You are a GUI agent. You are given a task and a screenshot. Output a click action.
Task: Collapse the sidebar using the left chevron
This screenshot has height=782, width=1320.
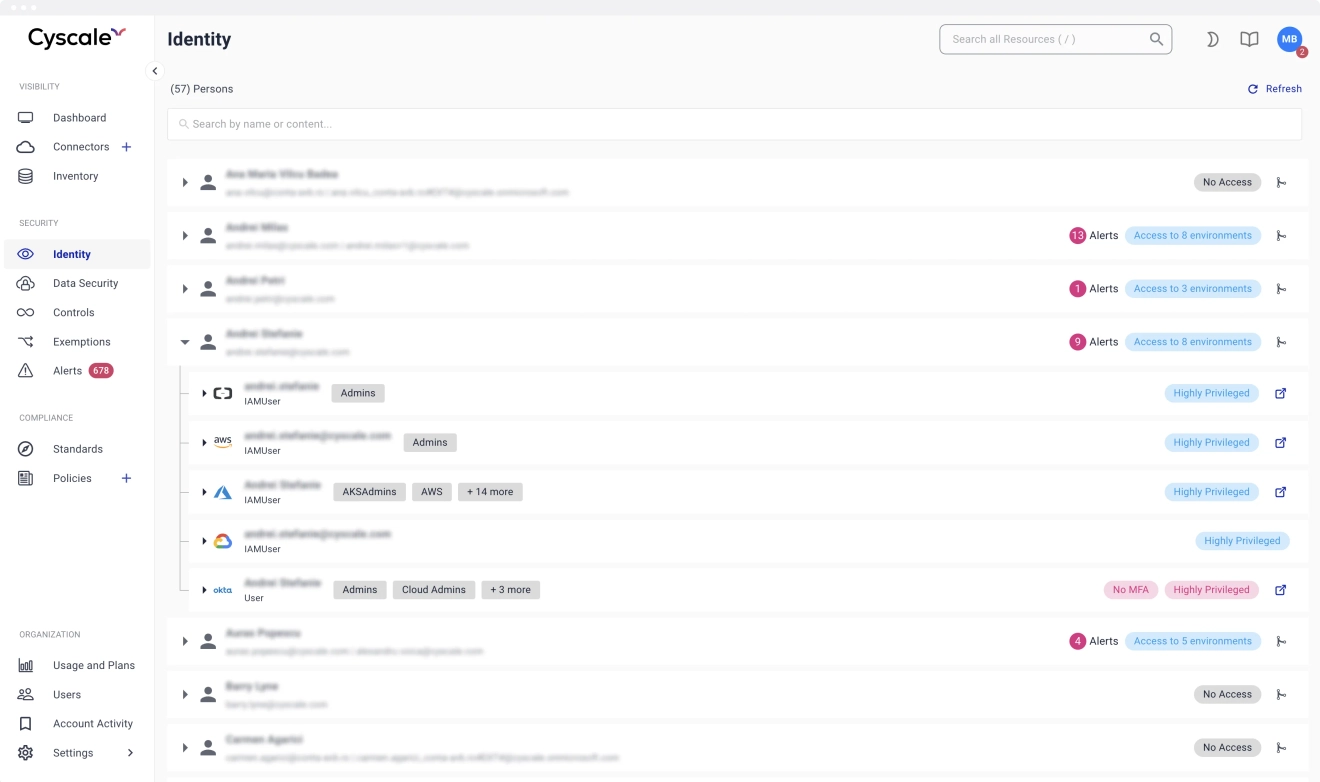155,71
